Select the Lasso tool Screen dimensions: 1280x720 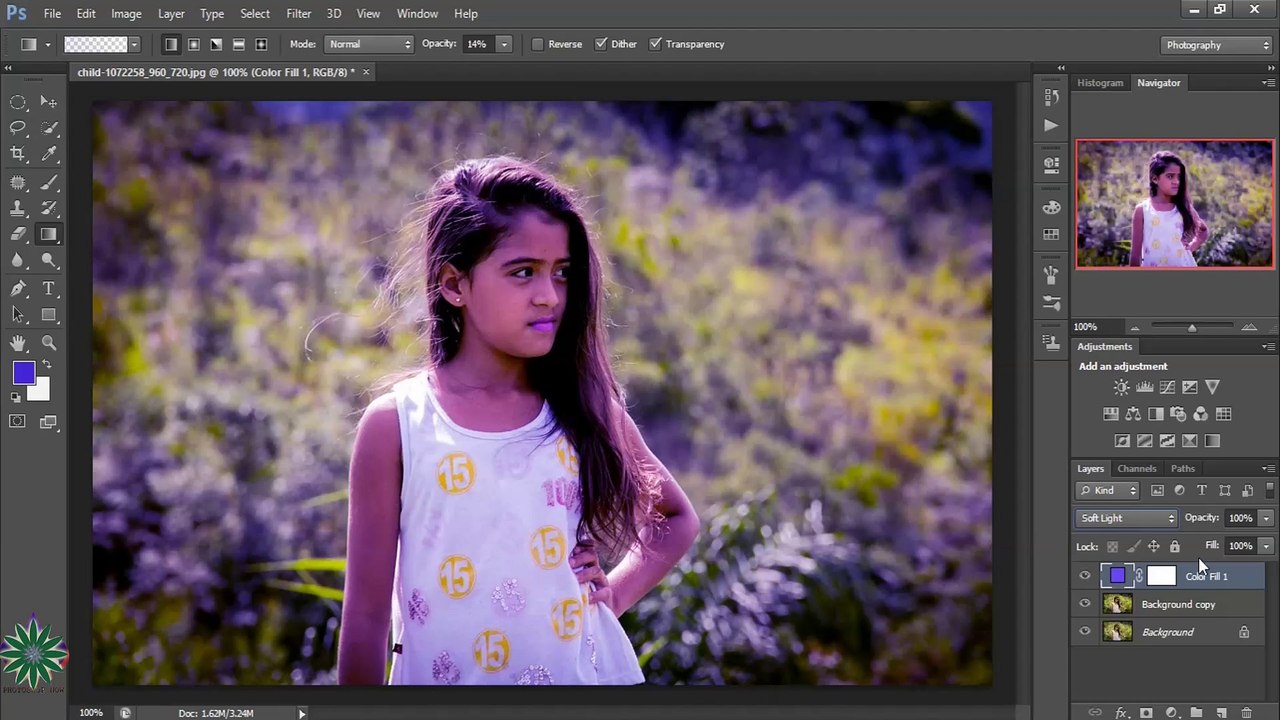point(18,128)
